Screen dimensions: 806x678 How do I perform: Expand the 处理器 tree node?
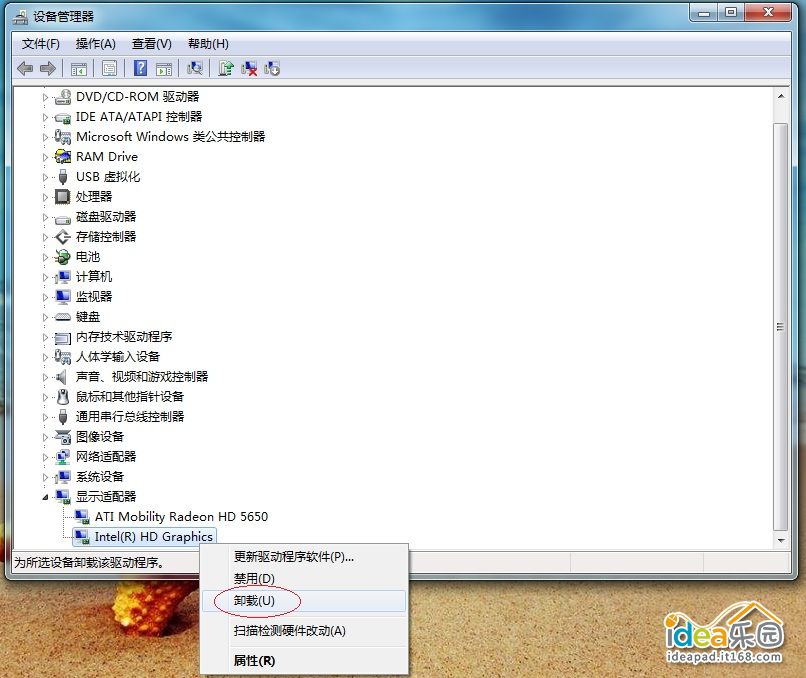pos(45,197)
